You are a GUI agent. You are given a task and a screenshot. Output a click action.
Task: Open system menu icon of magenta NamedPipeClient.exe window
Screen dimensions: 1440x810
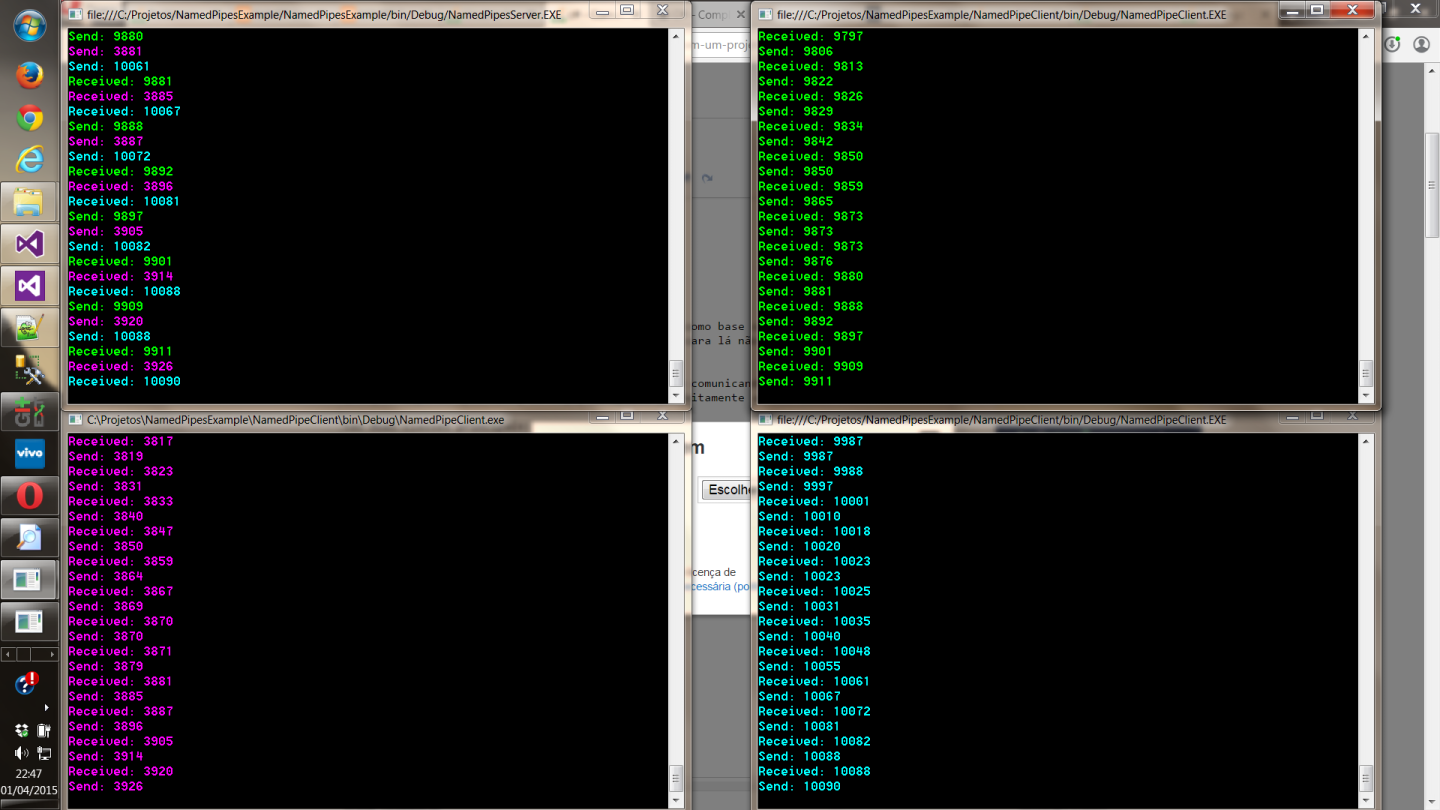[x=74, y=420]
